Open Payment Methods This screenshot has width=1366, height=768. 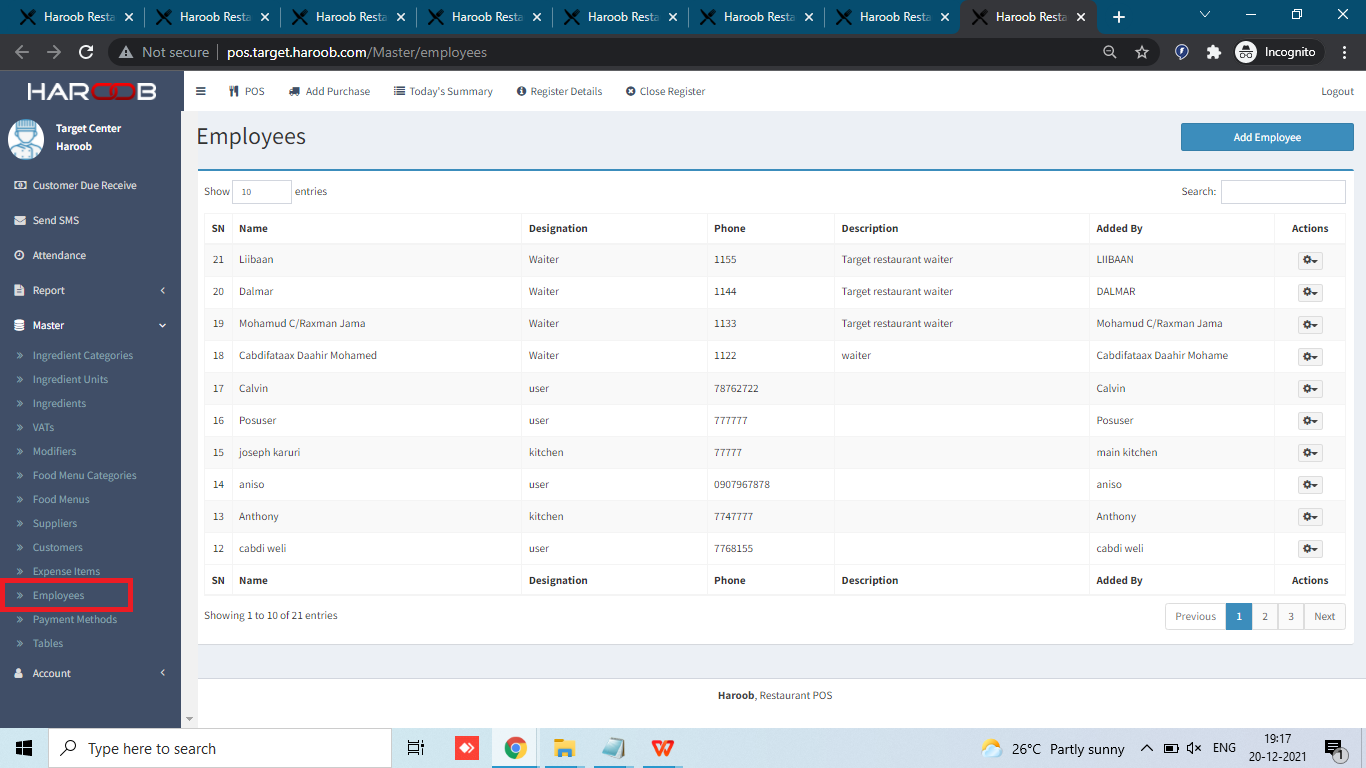(x=74, y=619)
